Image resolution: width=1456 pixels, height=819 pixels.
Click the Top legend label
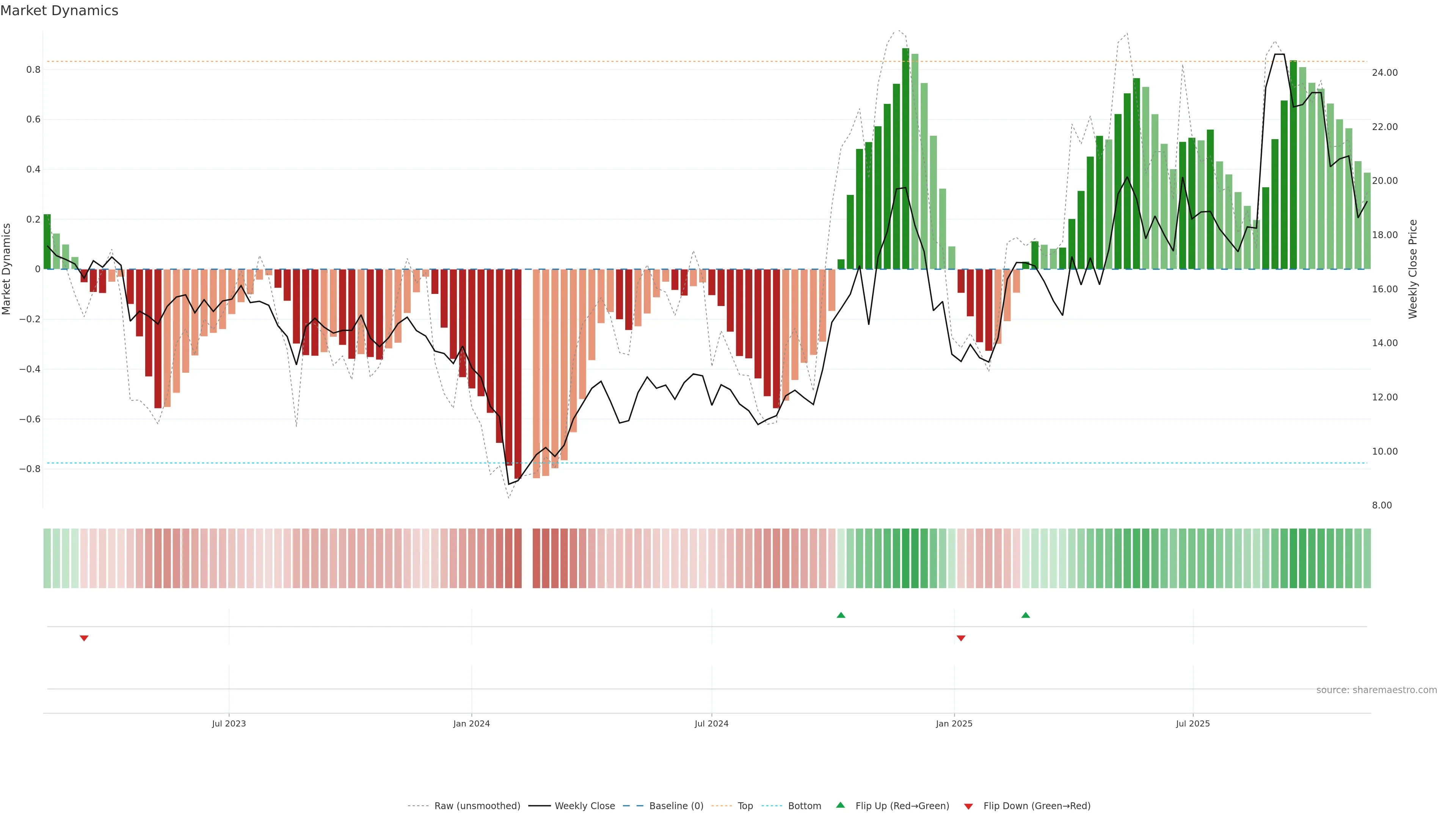[x=745, y=806]
